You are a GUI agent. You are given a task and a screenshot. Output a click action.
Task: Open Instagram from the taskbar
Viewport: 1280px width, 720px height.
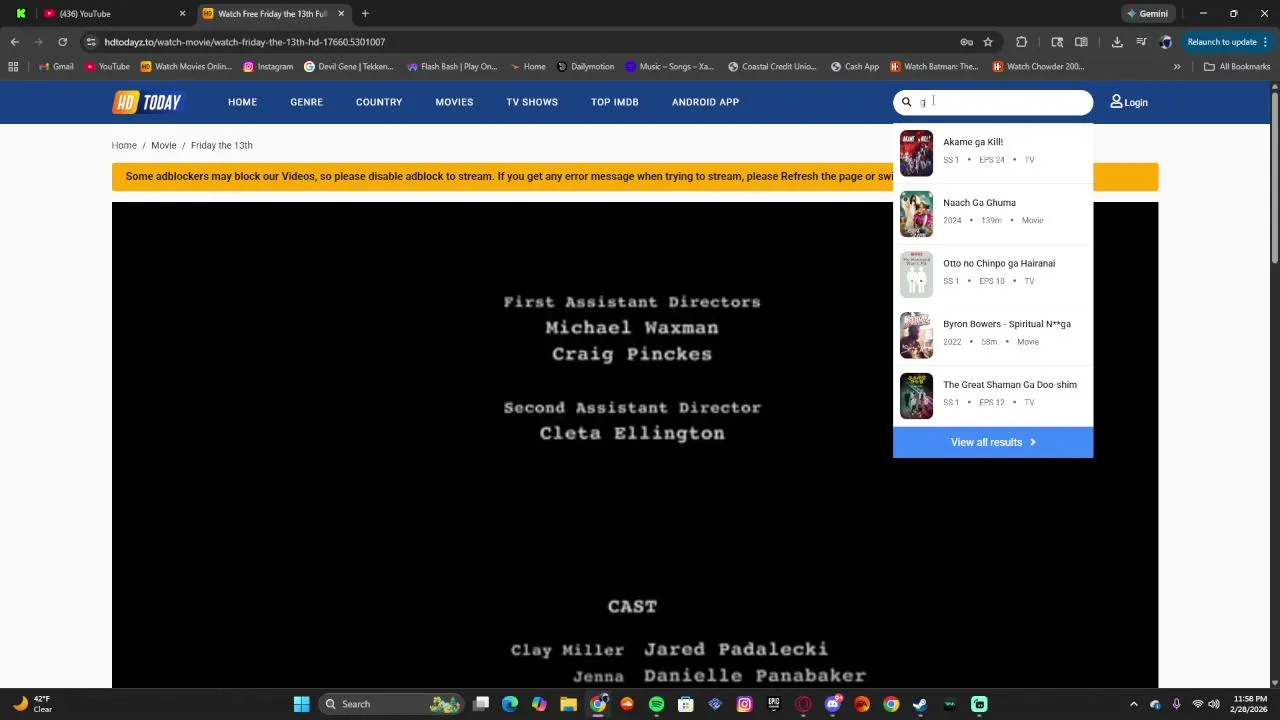coord(744,704)
